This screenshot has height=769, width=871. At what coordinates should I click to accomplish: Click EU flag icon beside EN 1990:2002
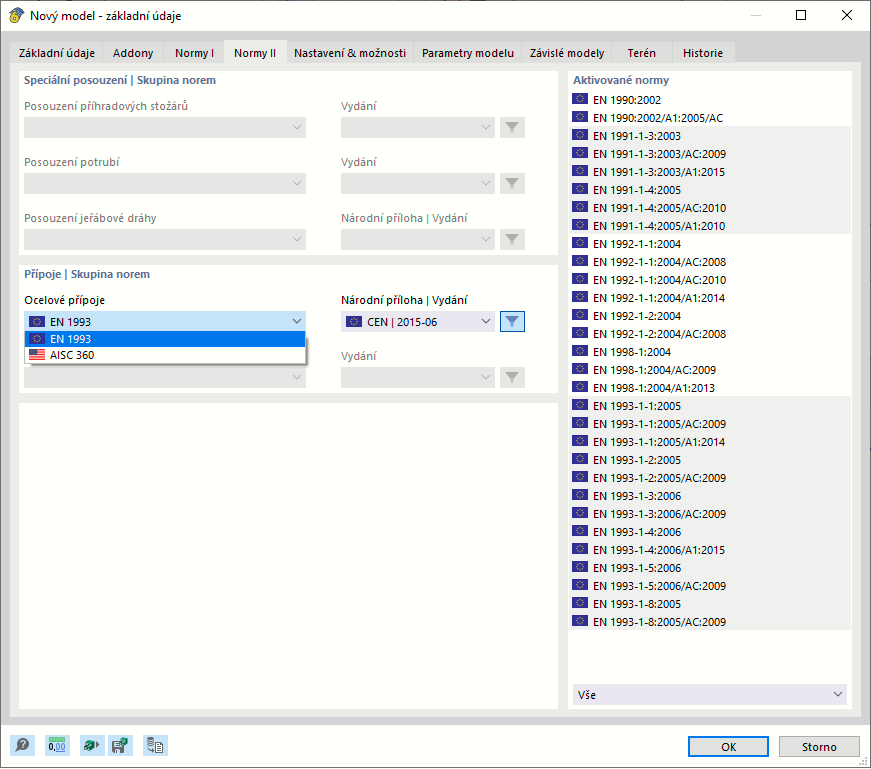click(580, 99)
